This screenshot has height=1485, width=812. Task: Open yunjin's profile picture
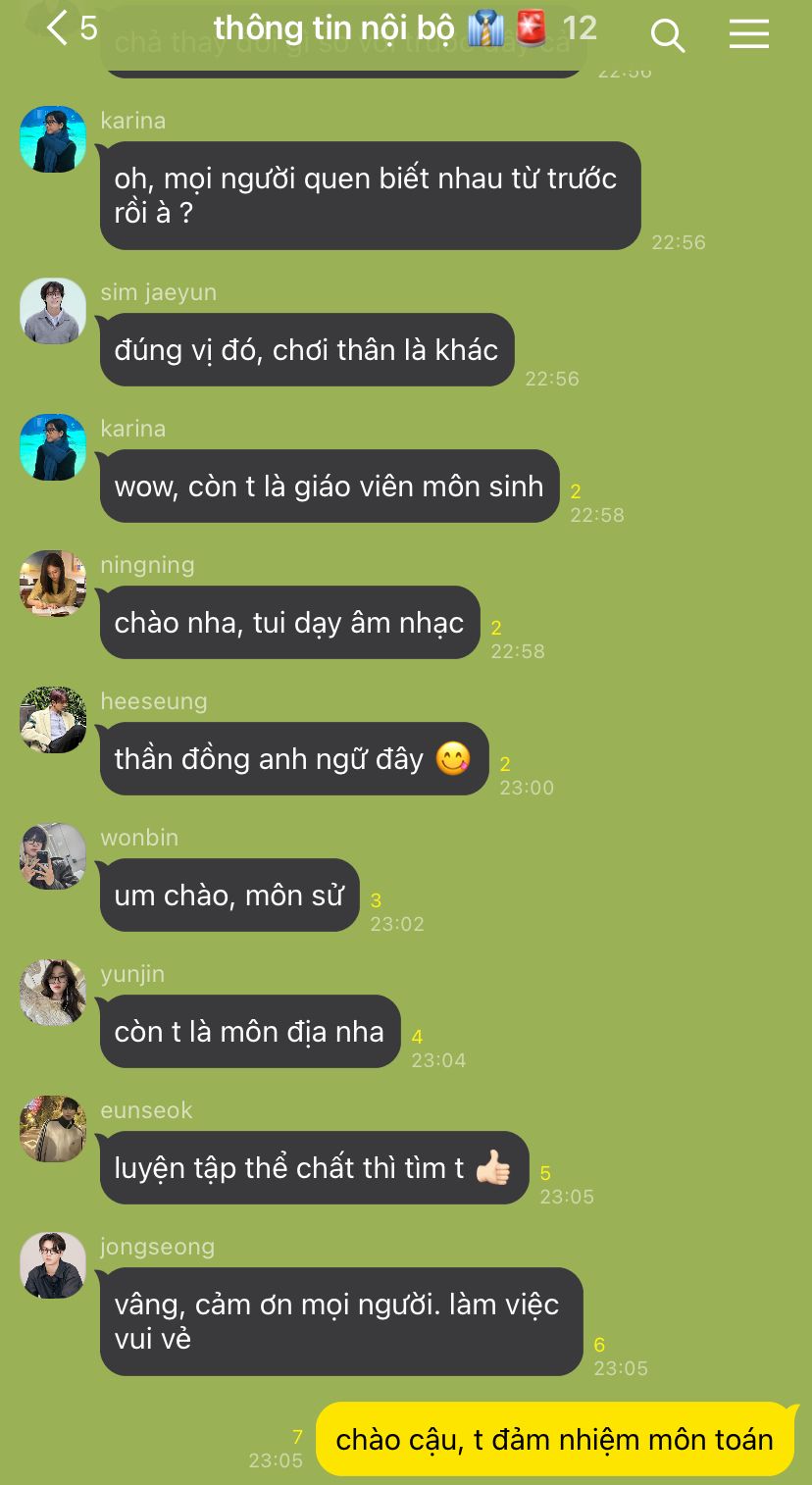[x=53, y=993]
